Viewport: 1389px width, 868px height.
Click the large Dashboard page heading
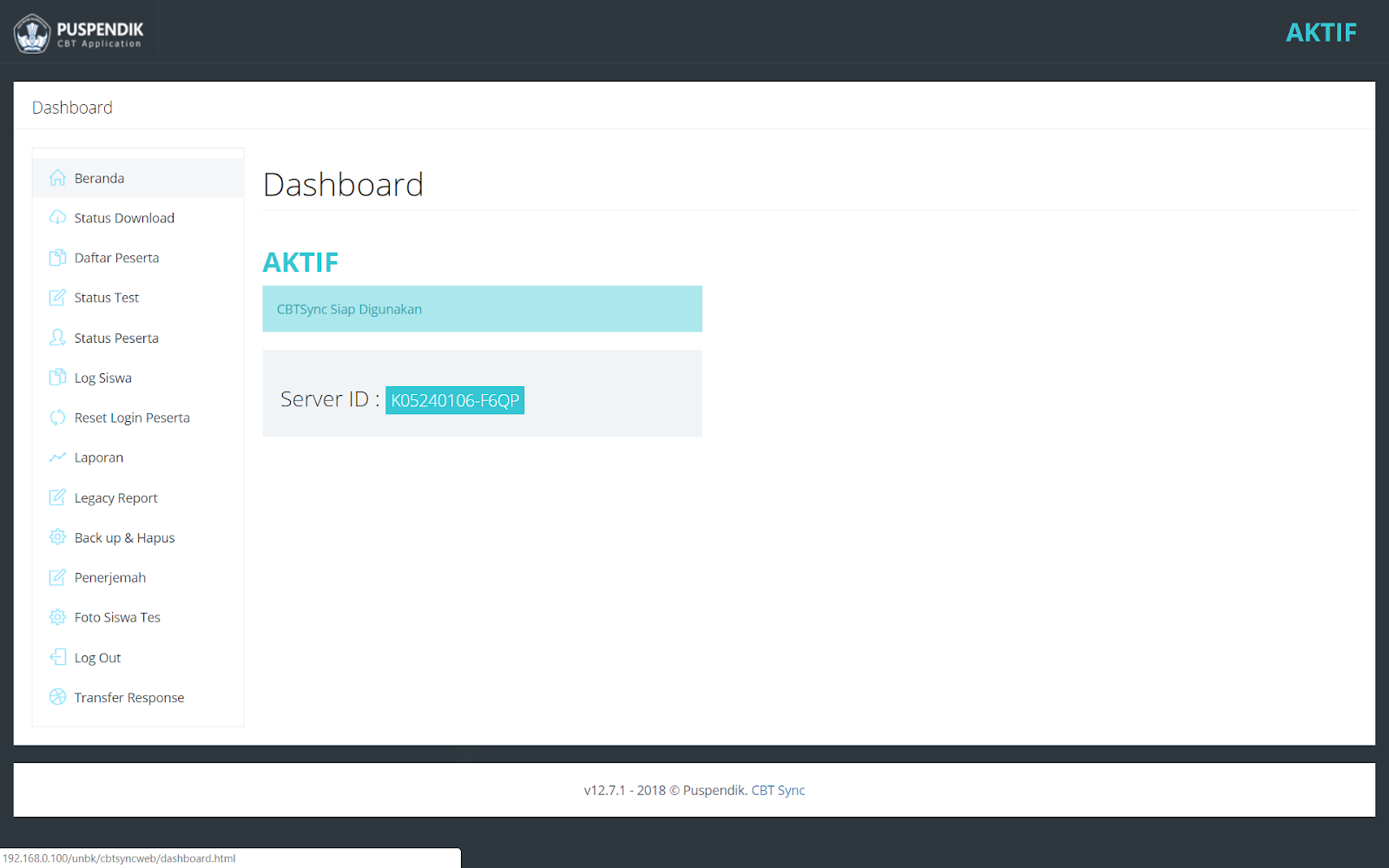click(343, 185)
